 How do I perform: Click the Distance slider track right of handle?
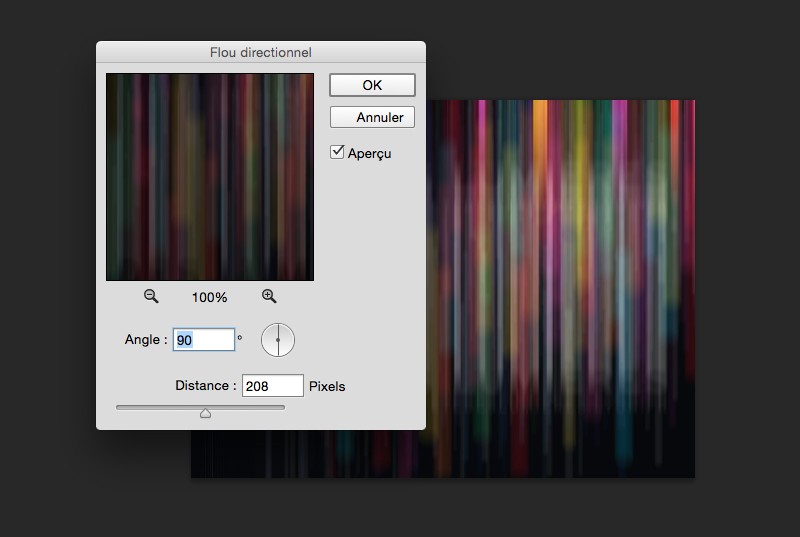[x=250, y=407]
